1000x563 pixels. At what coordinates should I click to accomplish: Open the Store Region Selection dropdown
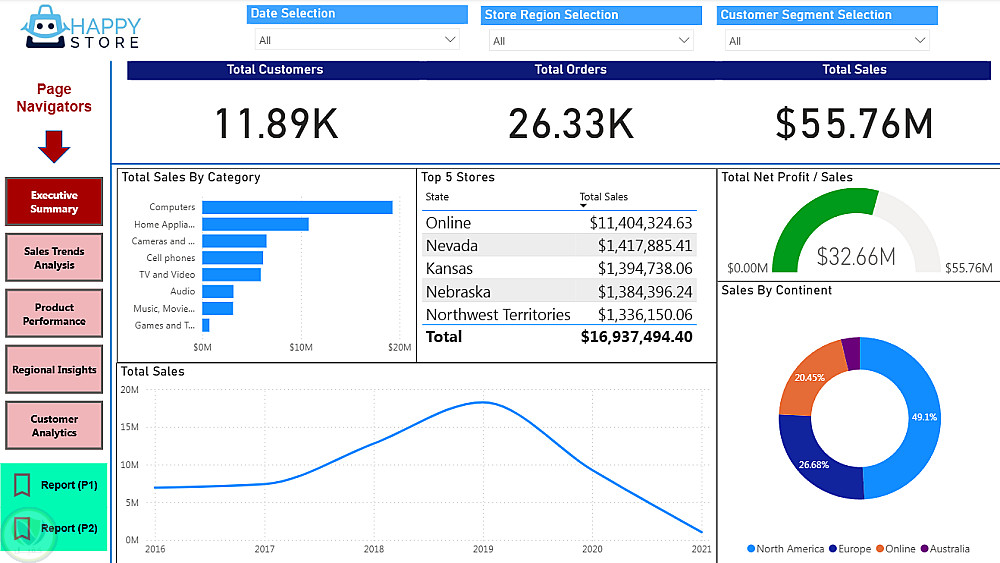click(591, 40)
